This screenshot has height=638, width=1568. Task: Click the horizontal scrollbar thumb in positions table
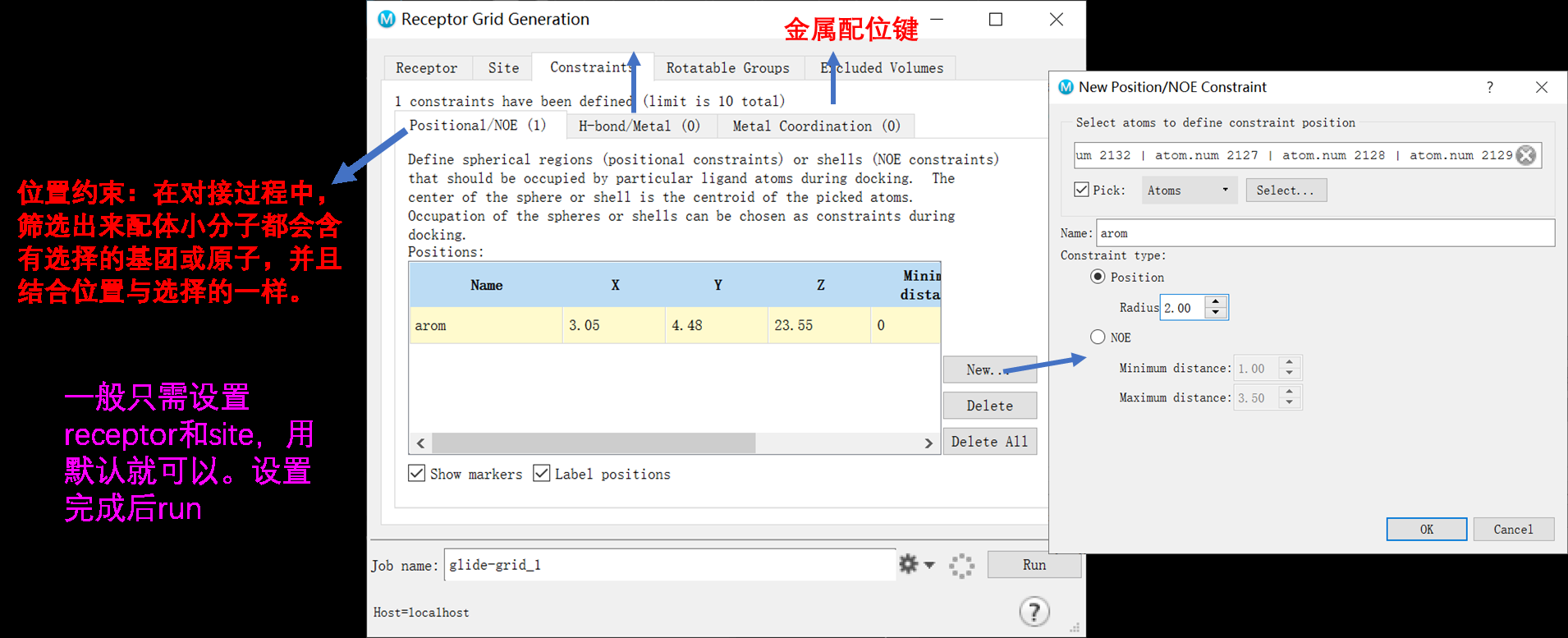[594, 443]
